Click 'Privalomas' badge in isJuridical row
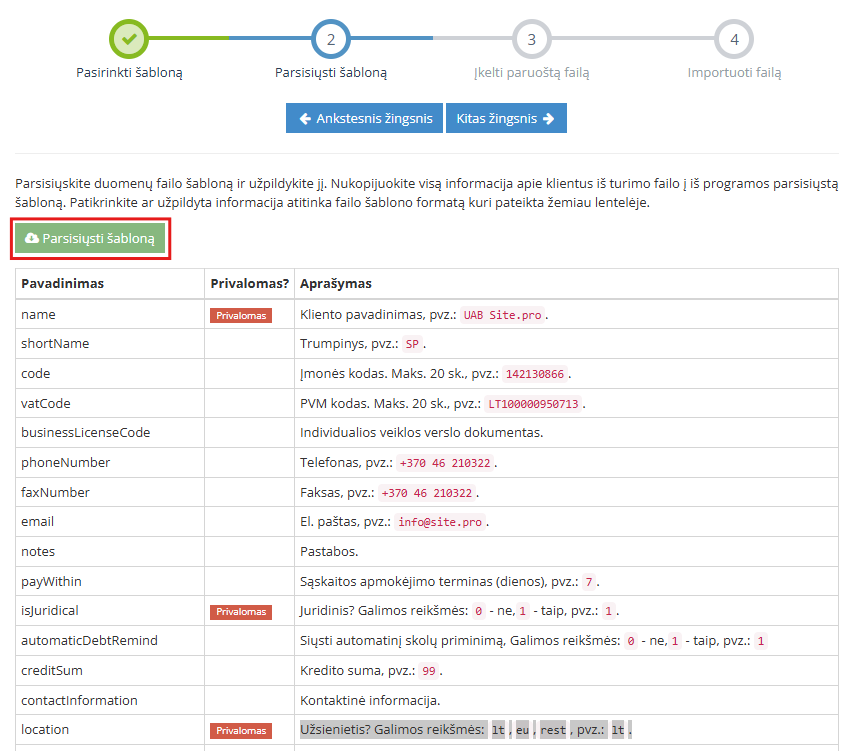The image size is (845, 751). [241, 611]
